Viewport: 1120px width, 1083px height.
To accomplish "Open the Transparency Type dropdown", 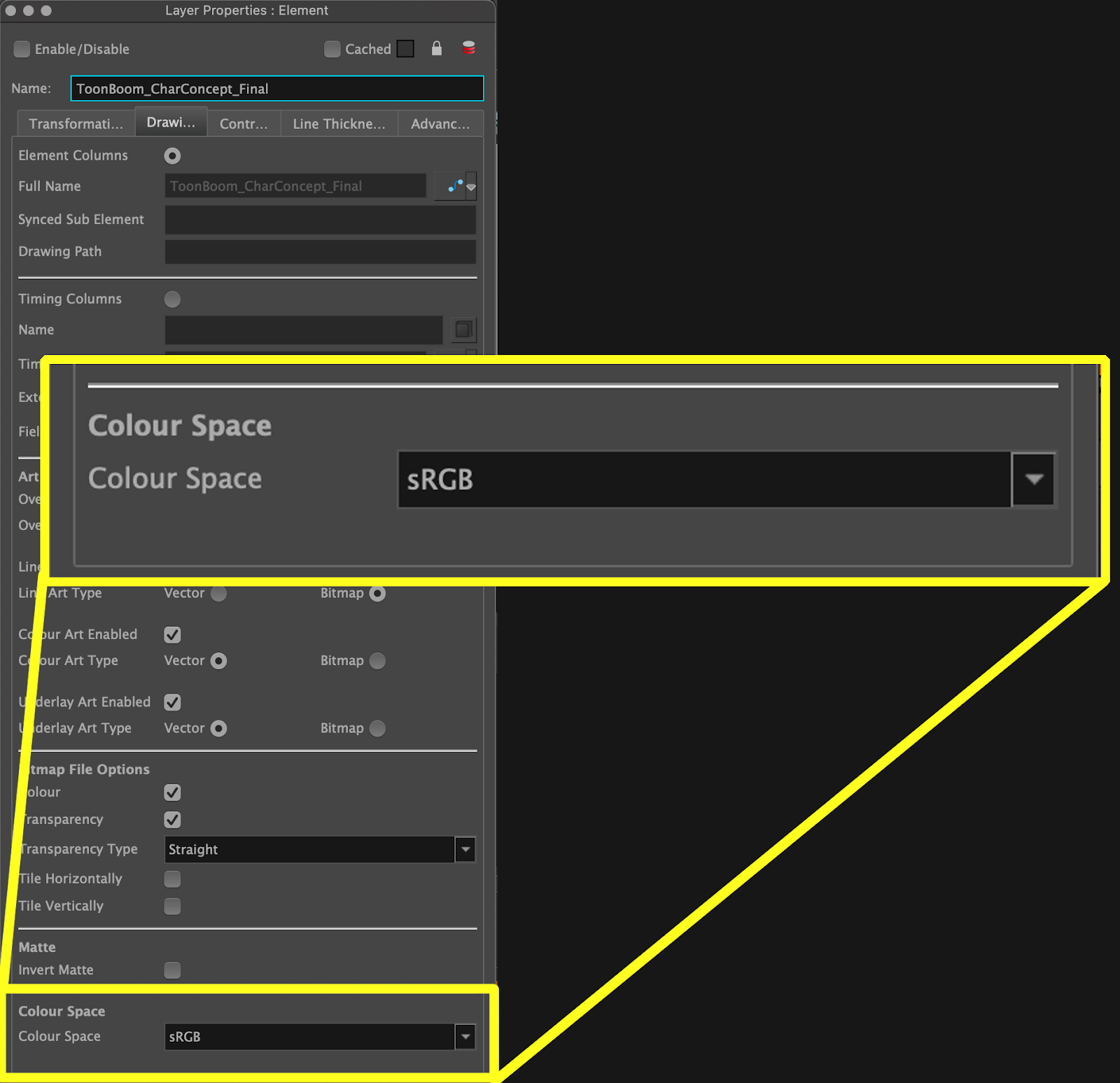I will (x=465, y=850).
